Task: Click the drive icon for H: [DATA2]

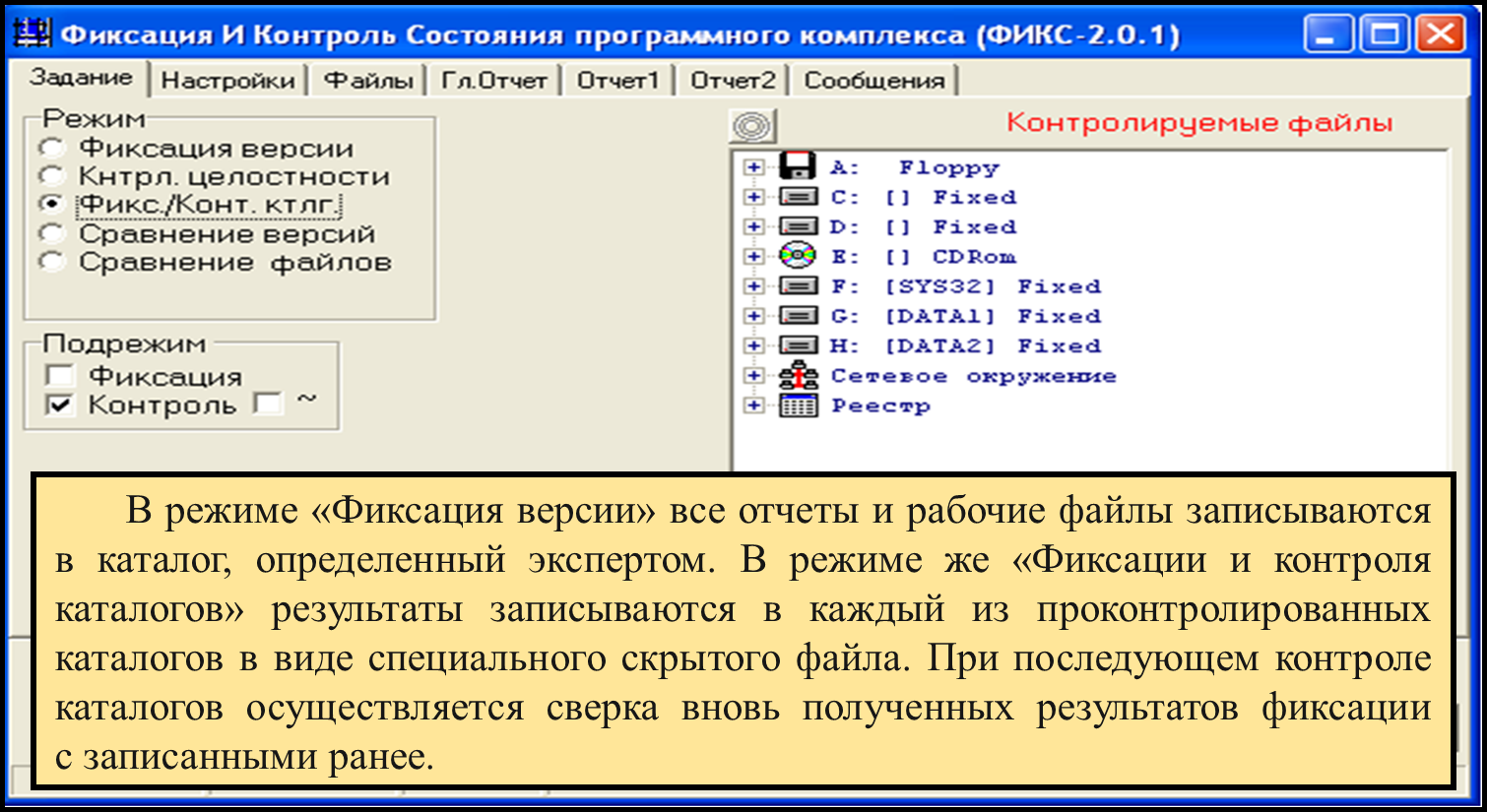Action: pos(798,345)
